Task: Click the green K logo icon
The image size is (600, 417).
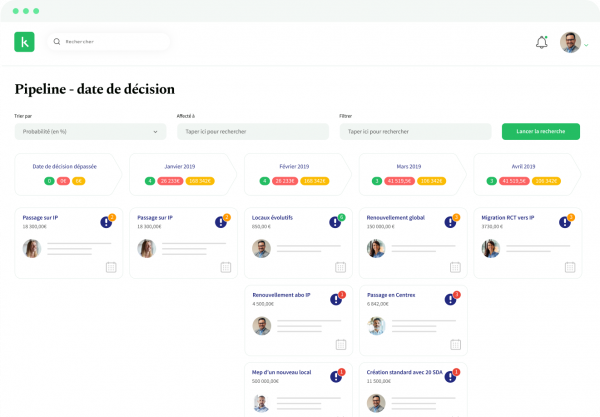Action: [x=24, y=42]
